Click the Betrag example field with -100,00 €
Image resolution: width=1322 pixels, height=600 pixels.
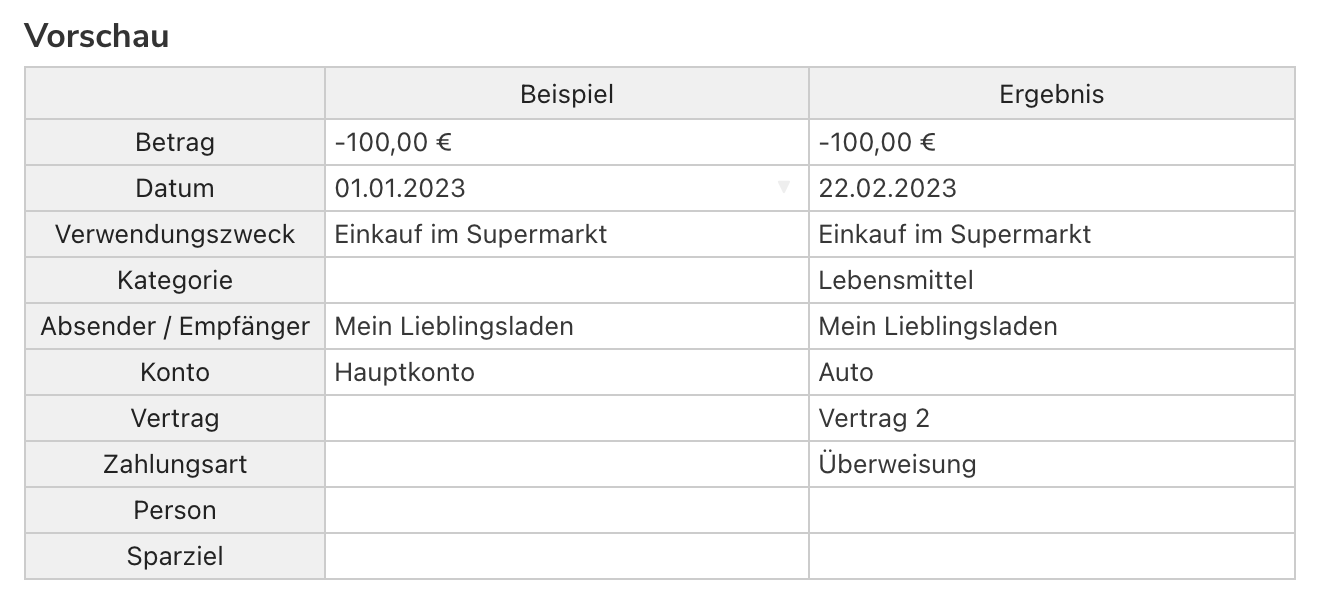click(566, 142)
